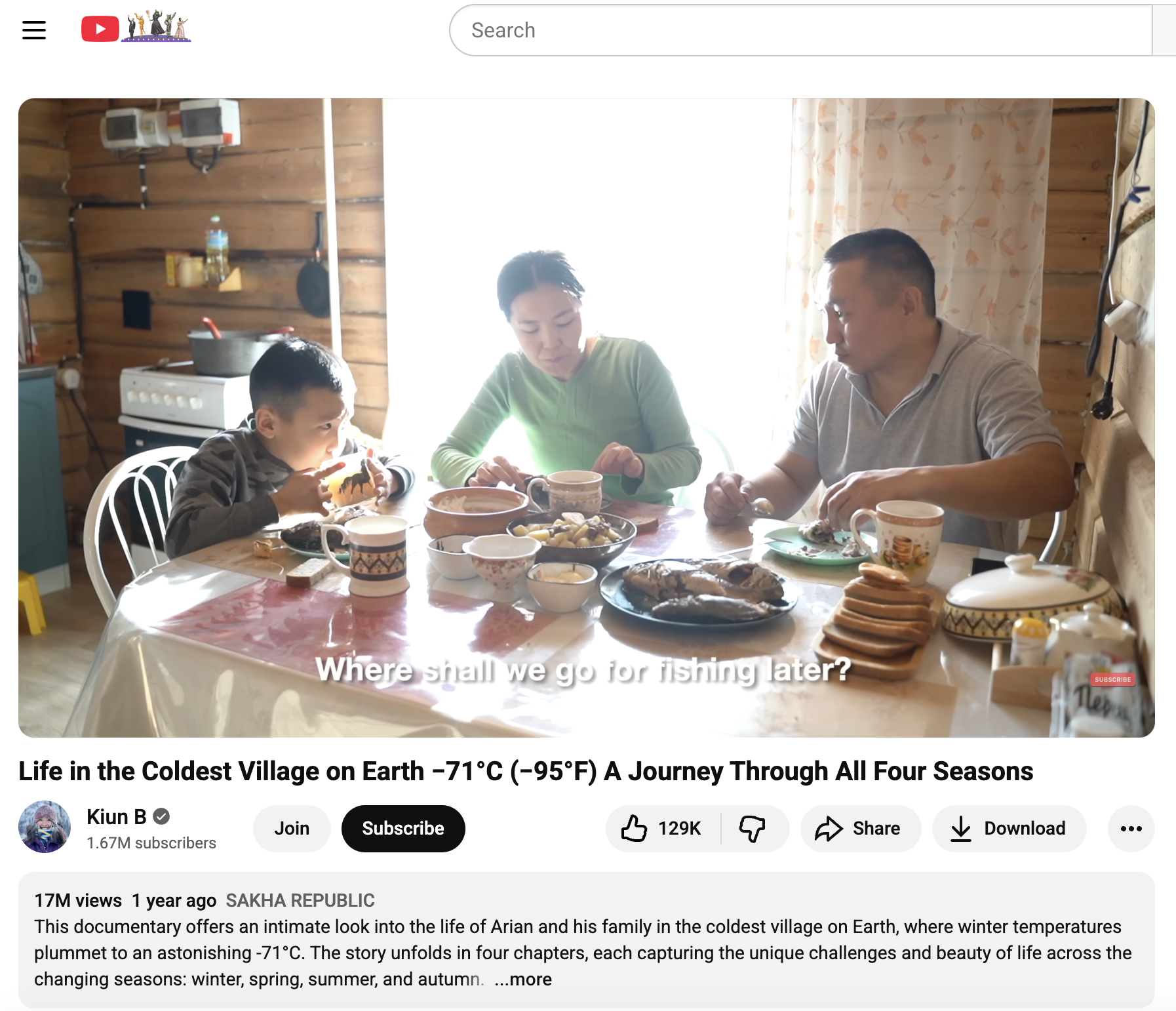Like the video with thumbs-up icon
The image size is (1176, 1011).
pos(634,828)
